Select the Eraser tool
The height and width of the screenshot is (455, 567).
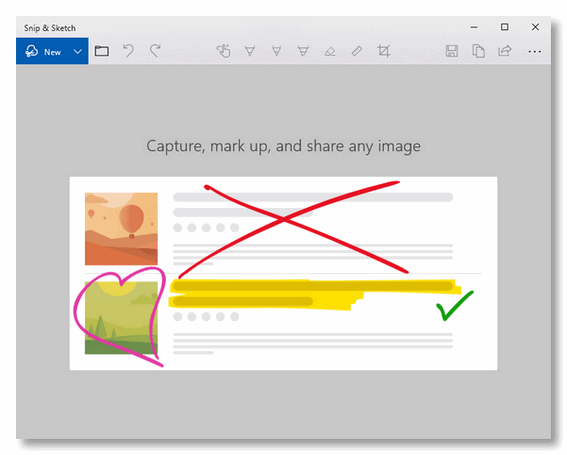330,52
